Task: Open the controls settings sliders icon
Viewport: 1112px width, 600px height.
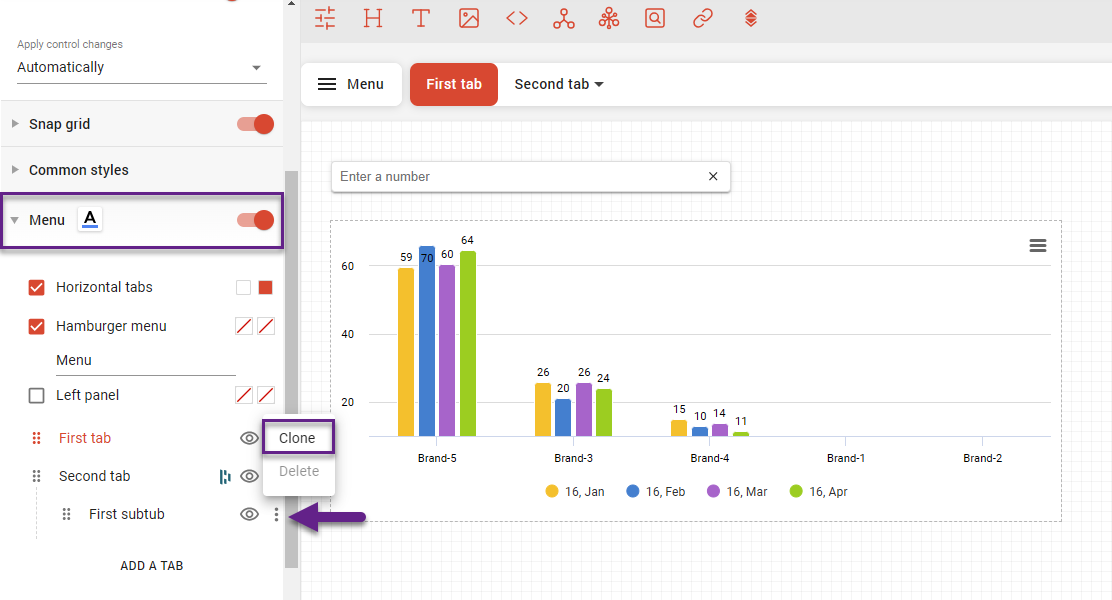Action: point(325,18)
